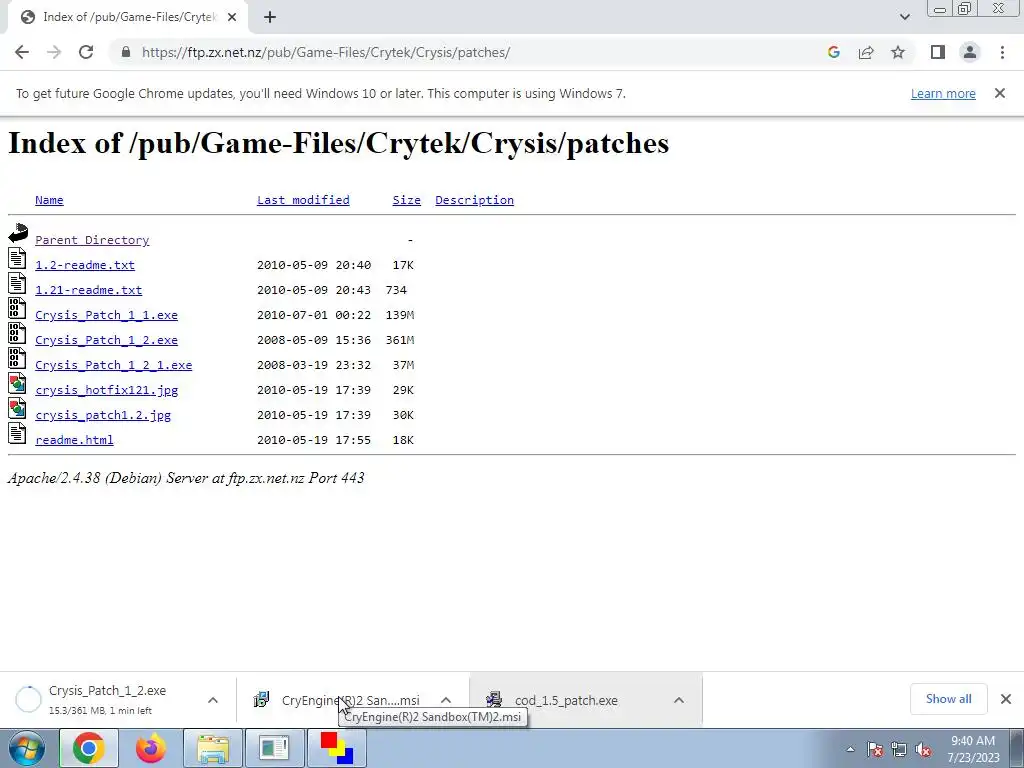Open cod_1.5_patch.exe download
The image size is (1024, 768).
point(566,700)
